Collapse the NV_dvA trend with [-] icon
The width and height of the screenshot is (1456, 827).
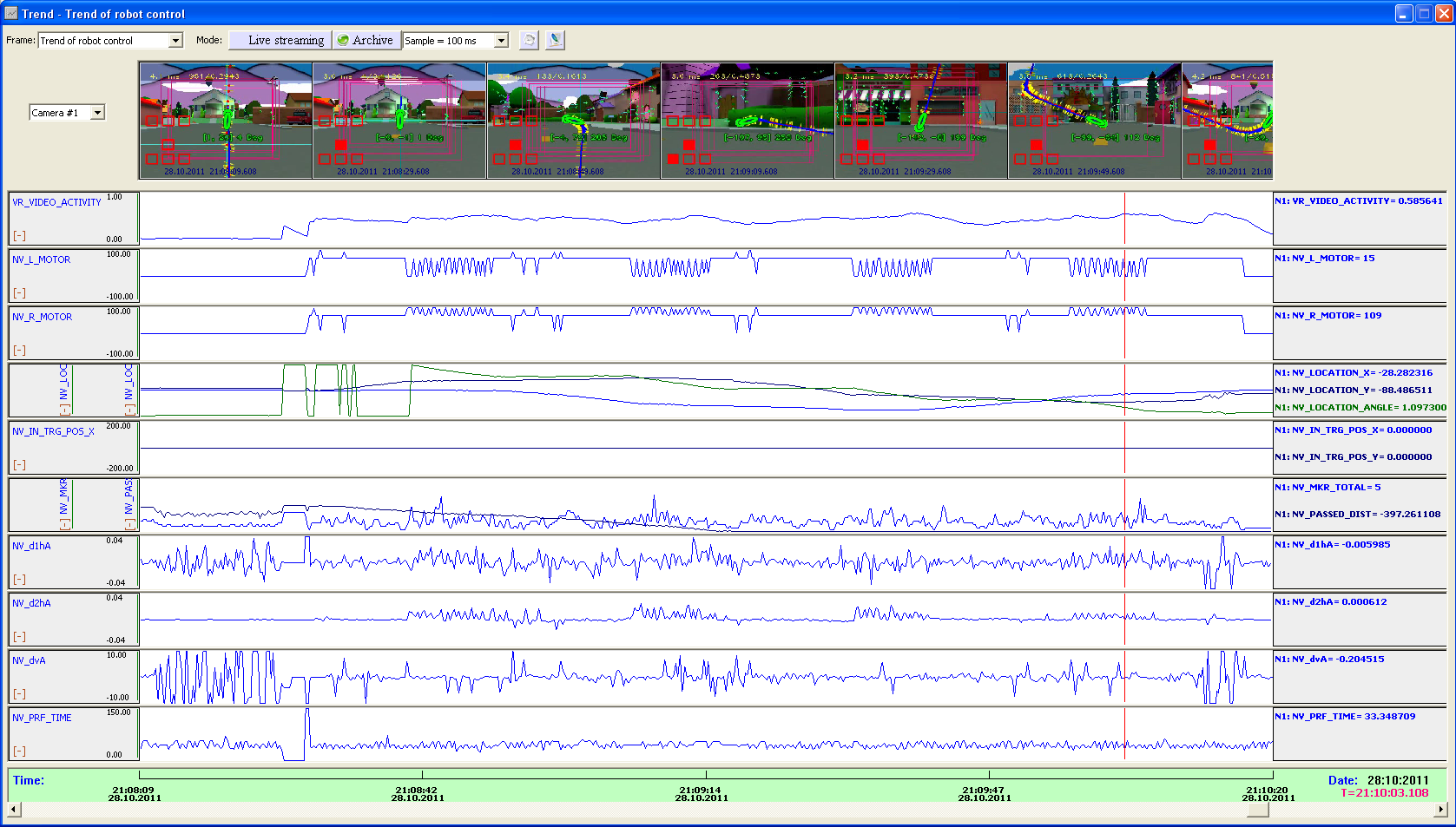click(19, 694)
